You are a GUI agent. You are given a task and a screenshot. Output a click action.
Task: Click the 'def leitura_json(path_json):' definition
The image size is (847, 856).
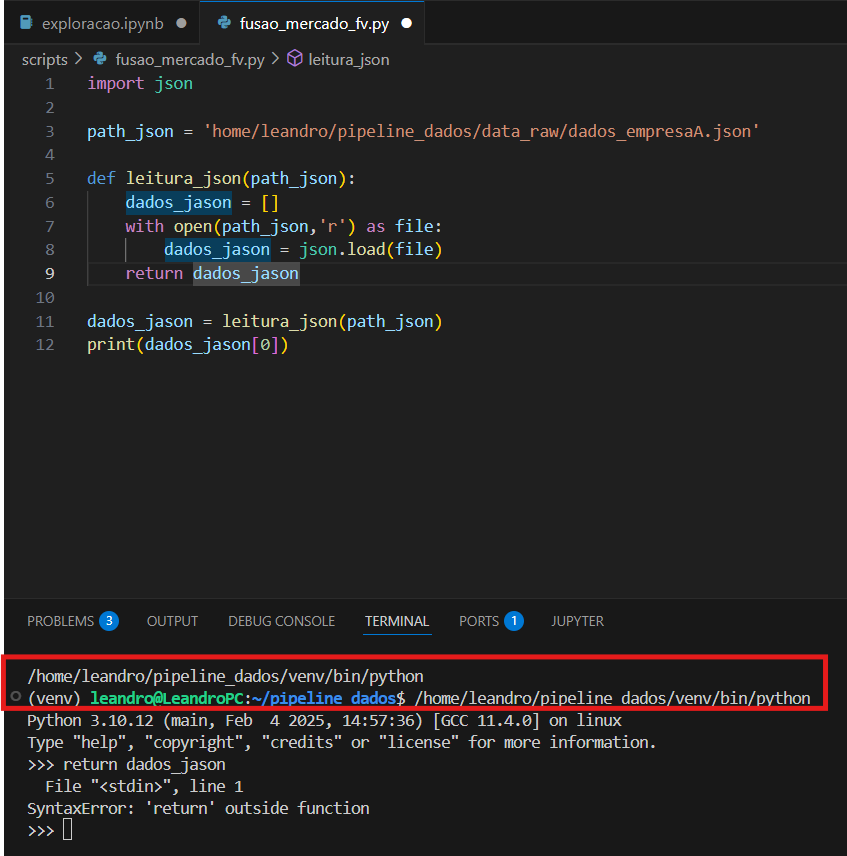(221, 179)
